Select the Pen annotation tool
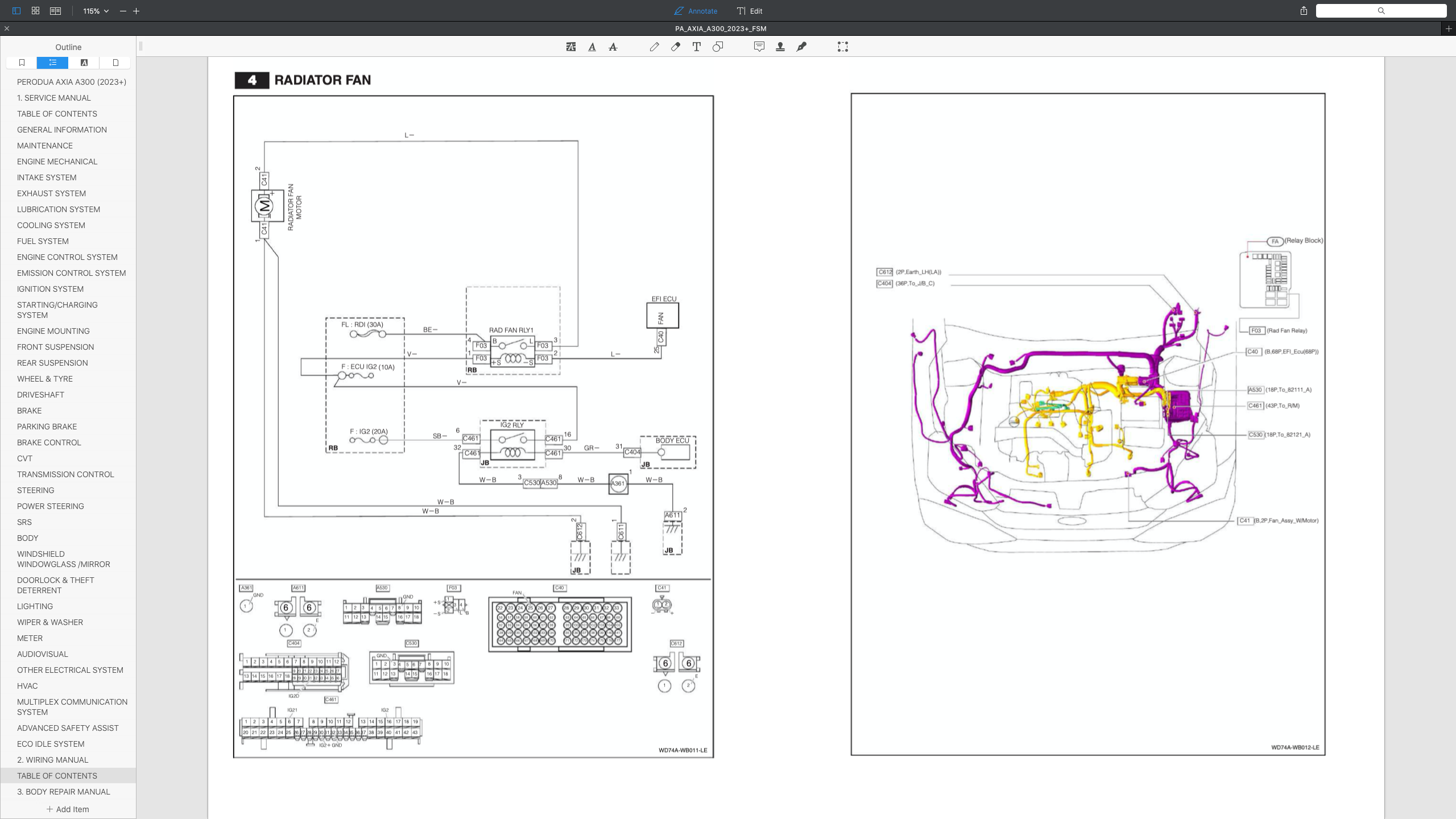The width and height of the screenshot is (1456, 819). coord(654,47)
